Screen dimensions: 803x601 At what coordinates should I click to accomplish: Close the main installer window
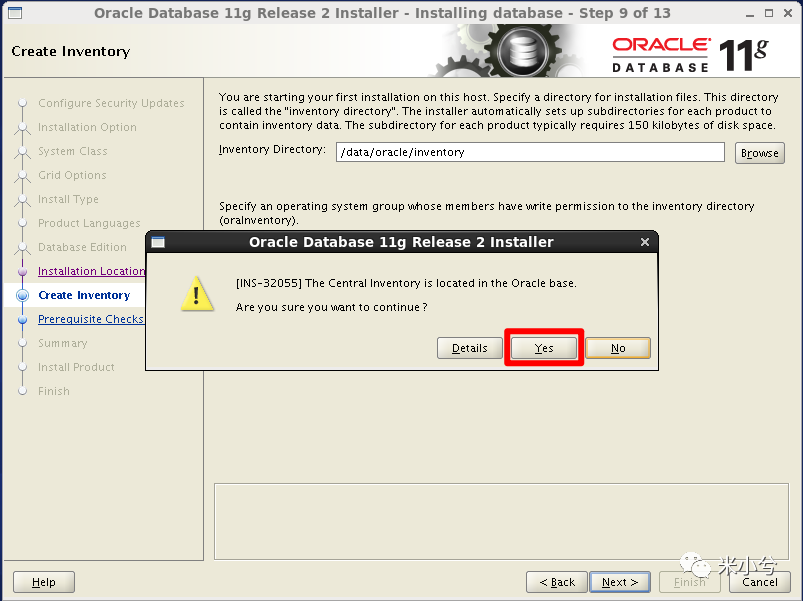(x=788, y=13)
